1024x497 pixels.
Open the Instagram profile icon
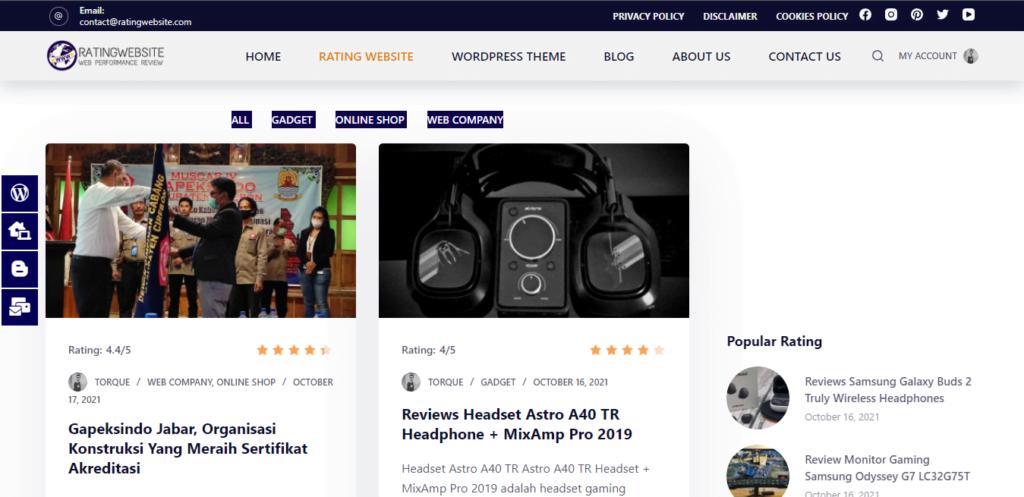891,14
